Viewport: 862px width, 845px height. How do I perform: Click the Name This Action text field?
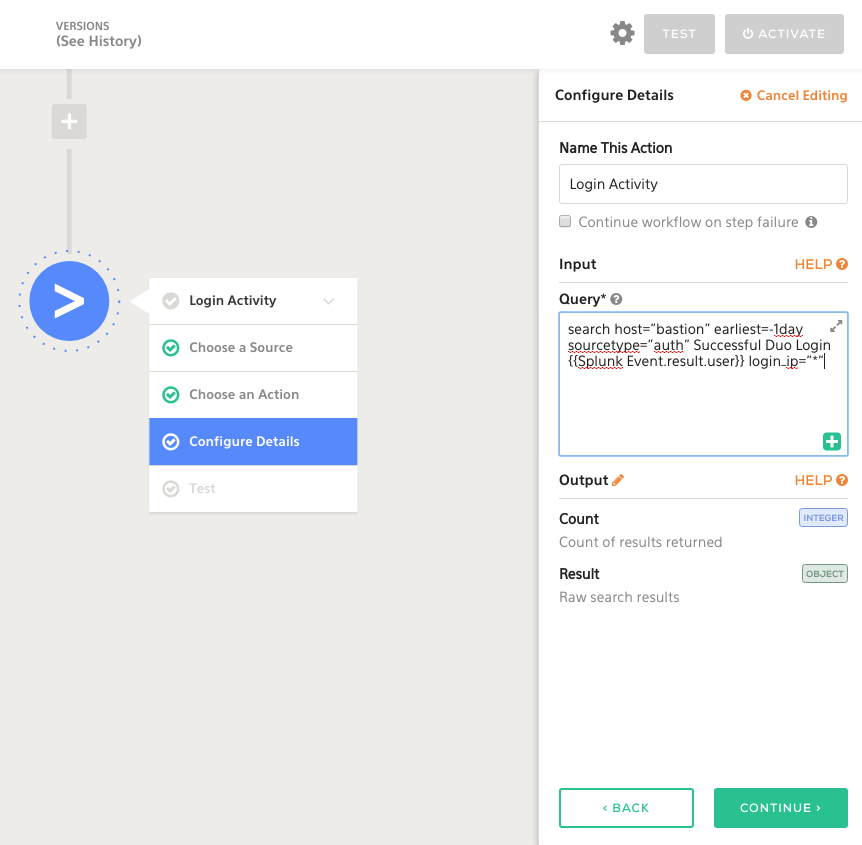click(x=703, y=184)
